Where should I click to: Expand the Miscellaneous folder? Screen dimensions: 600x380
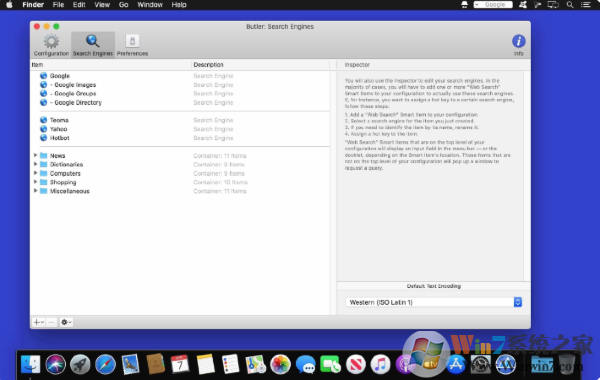35,191
